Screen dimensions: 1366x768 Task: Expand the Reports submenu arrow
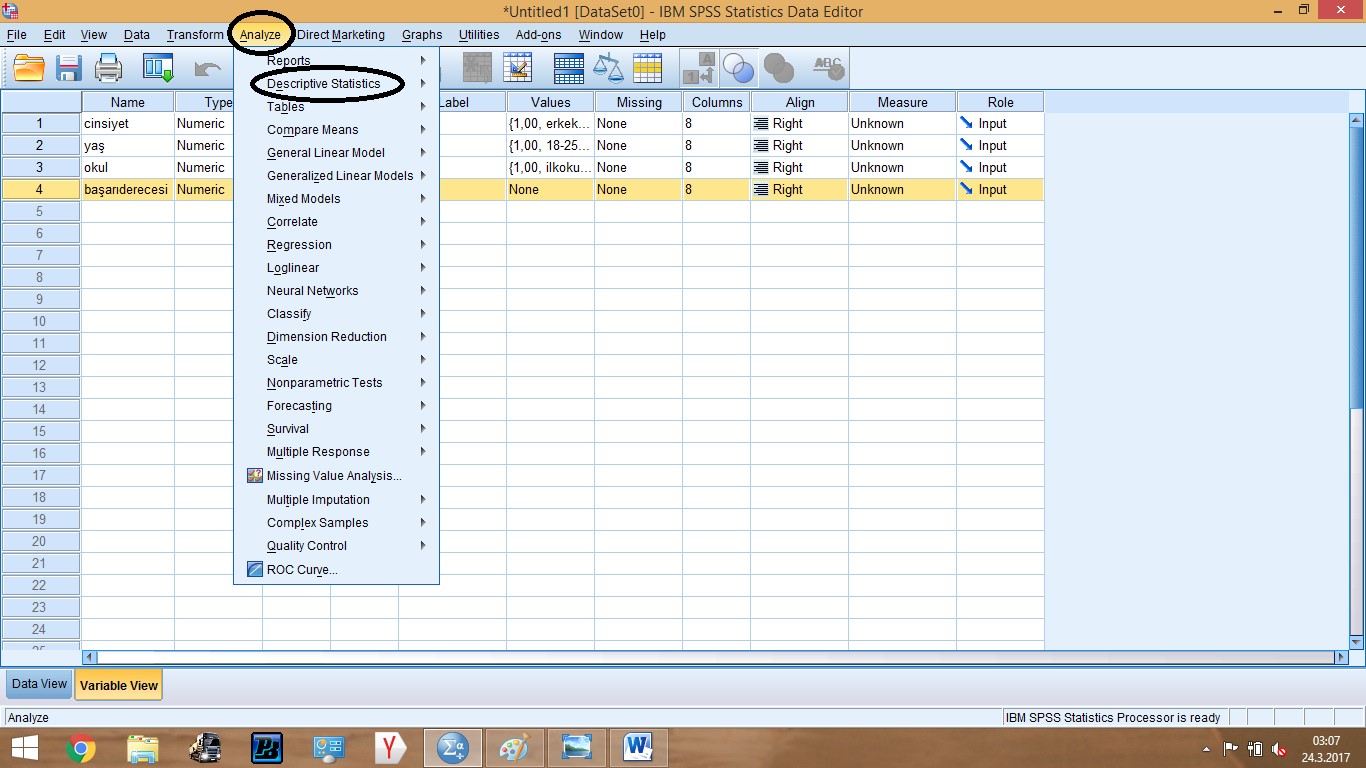click(x=423, y=61)
